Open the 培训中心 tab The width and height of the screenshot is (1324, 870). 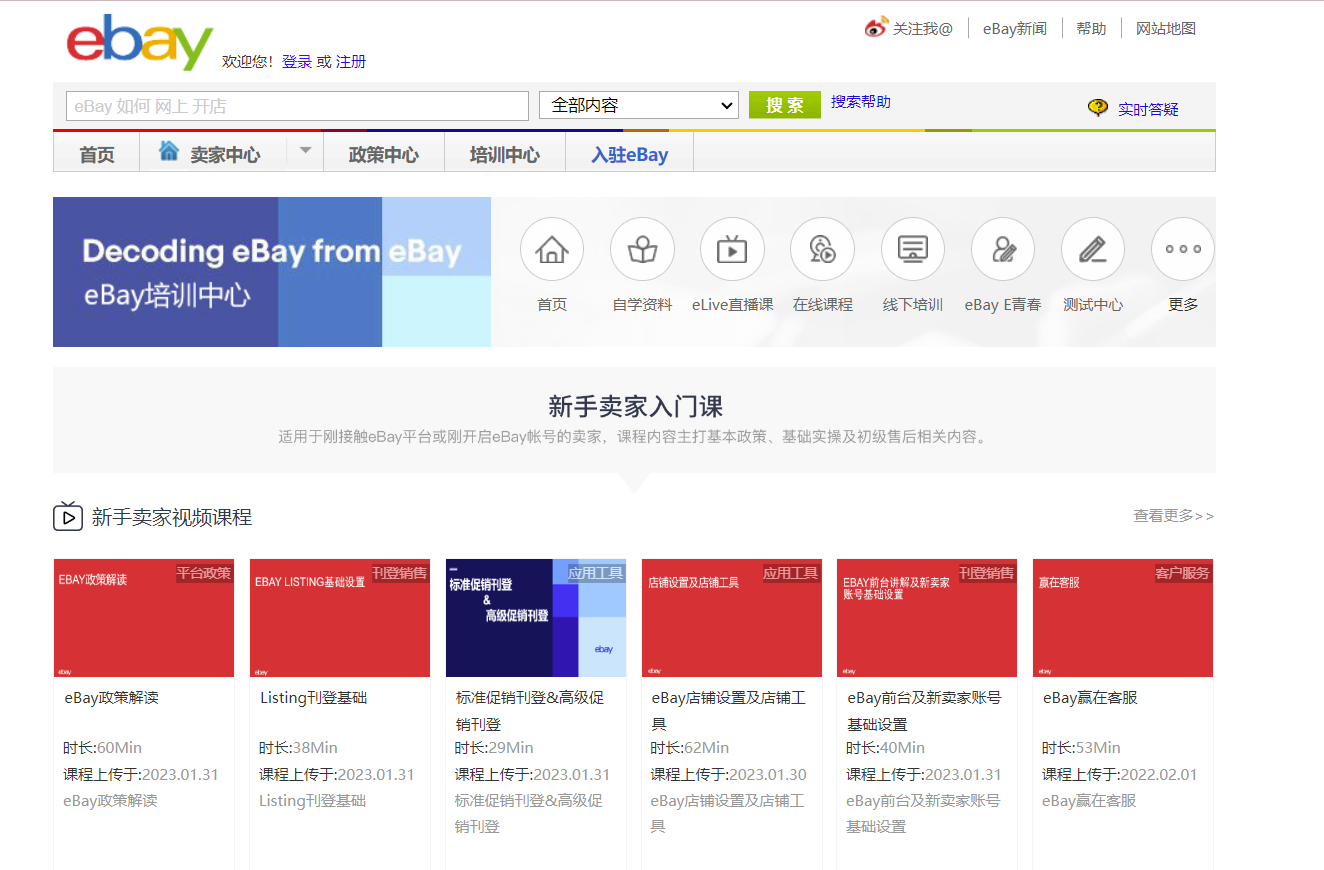pos(505,153)
